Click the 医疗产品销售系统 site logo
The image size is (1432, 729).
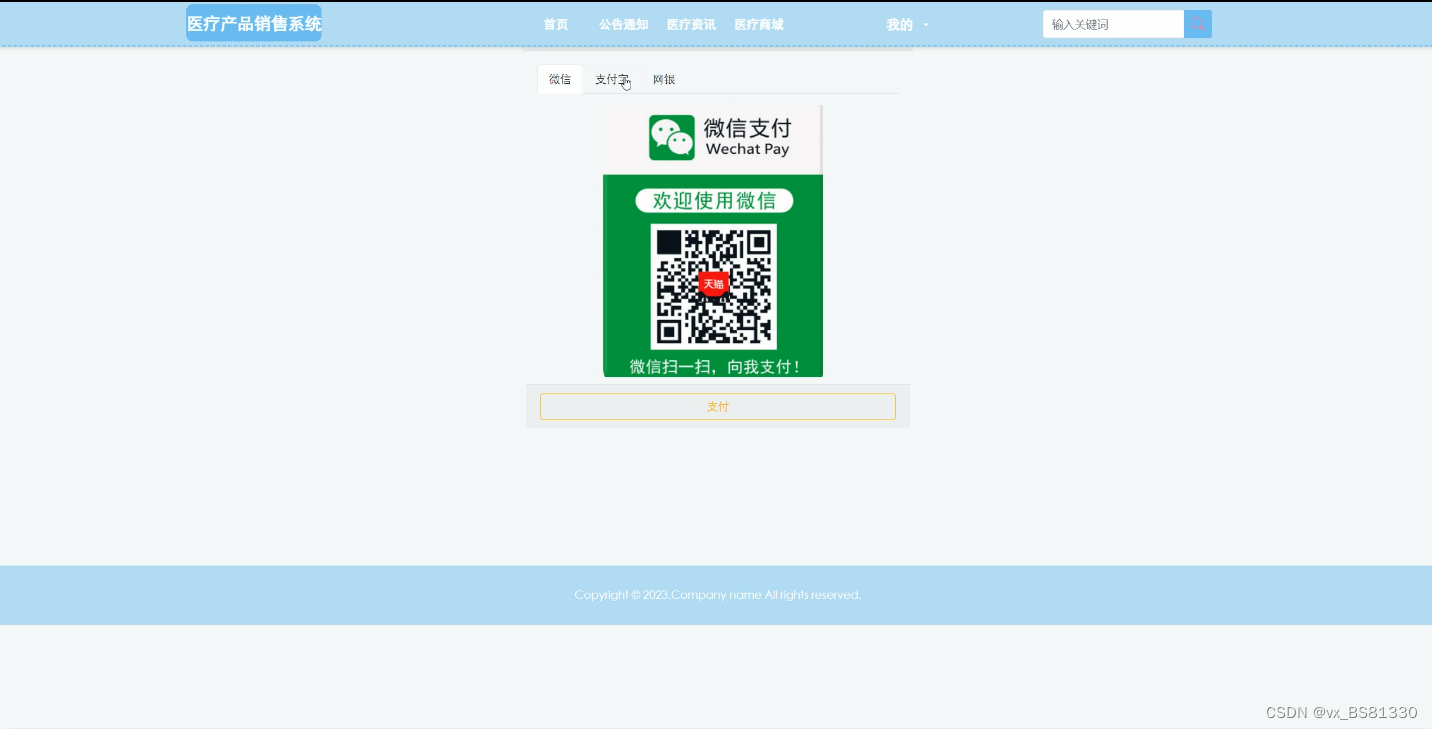coord(254,23)
